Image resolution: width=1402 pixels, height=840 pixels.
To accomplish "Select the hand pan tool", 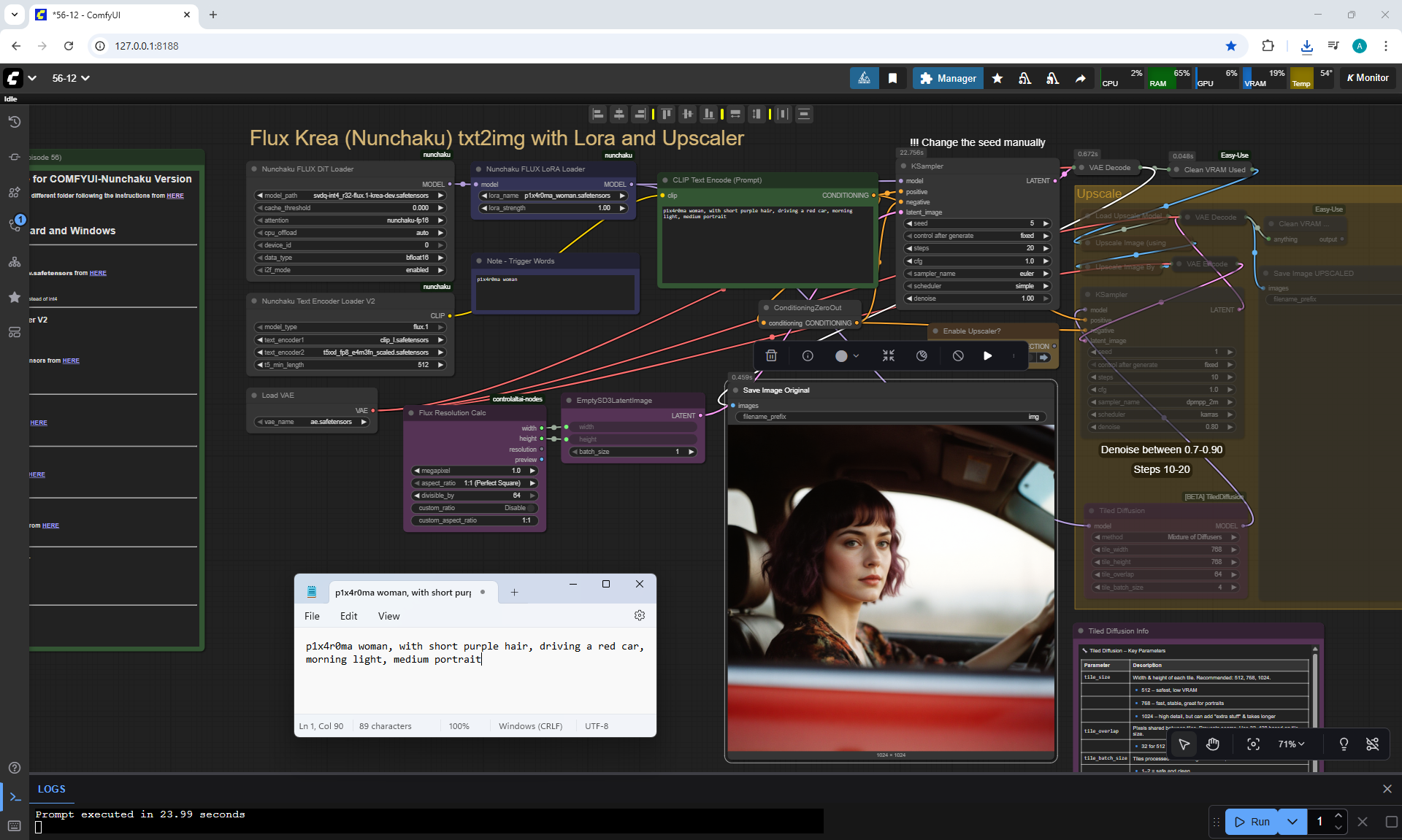I will 1213,744.
